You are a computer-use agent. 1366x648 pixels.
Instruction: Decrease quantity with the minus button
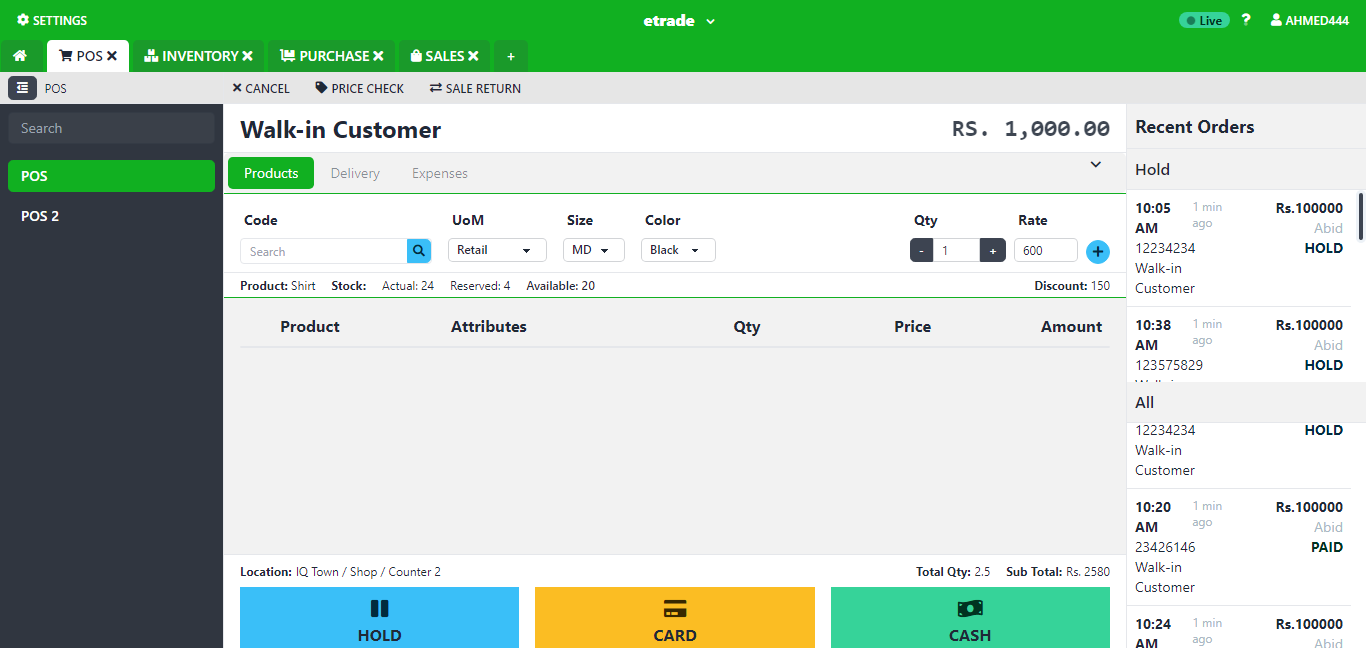coord(922,251)
